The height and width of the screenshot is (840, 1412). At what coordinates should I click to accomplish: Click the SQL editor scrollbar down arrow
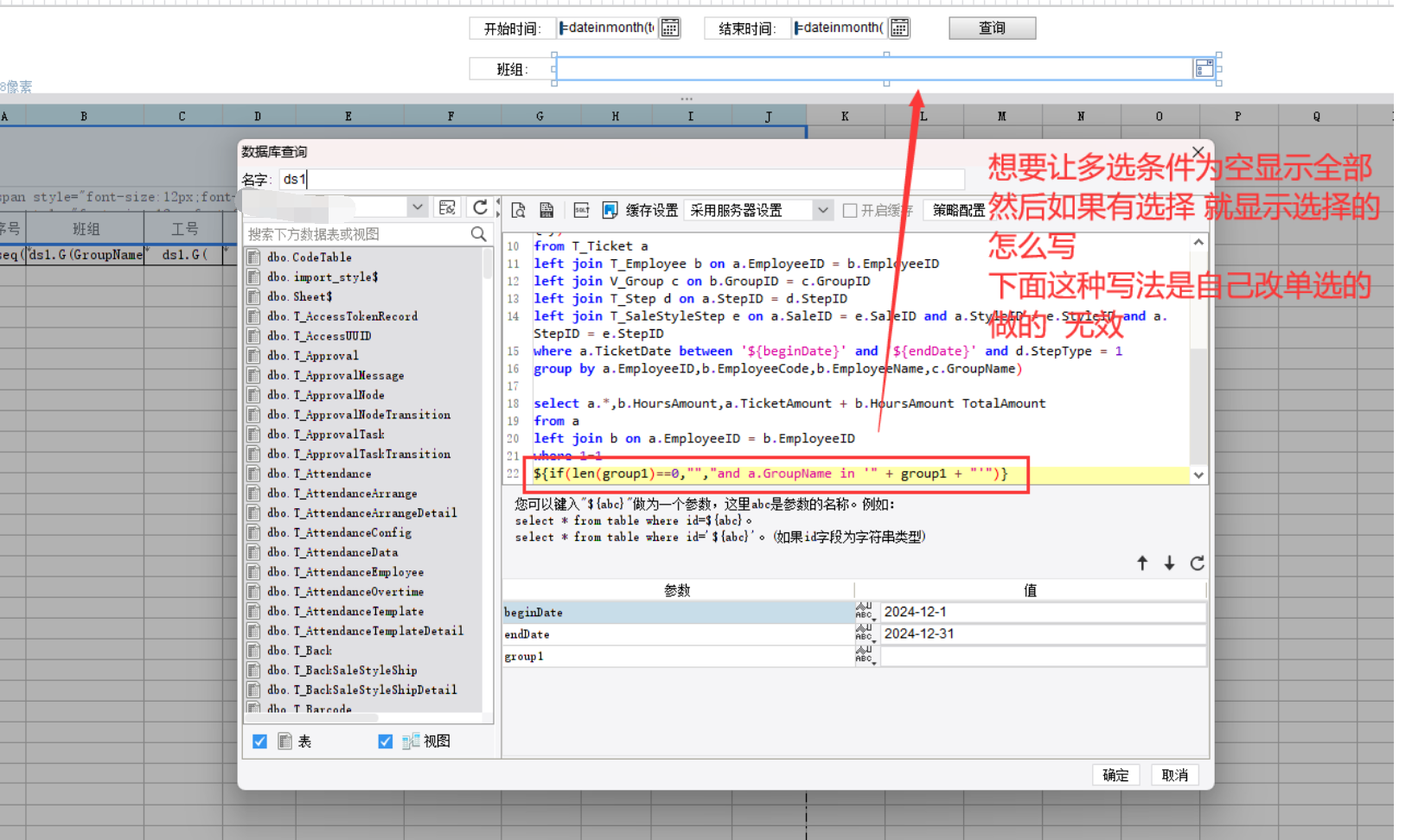[x=1198, y=474]
